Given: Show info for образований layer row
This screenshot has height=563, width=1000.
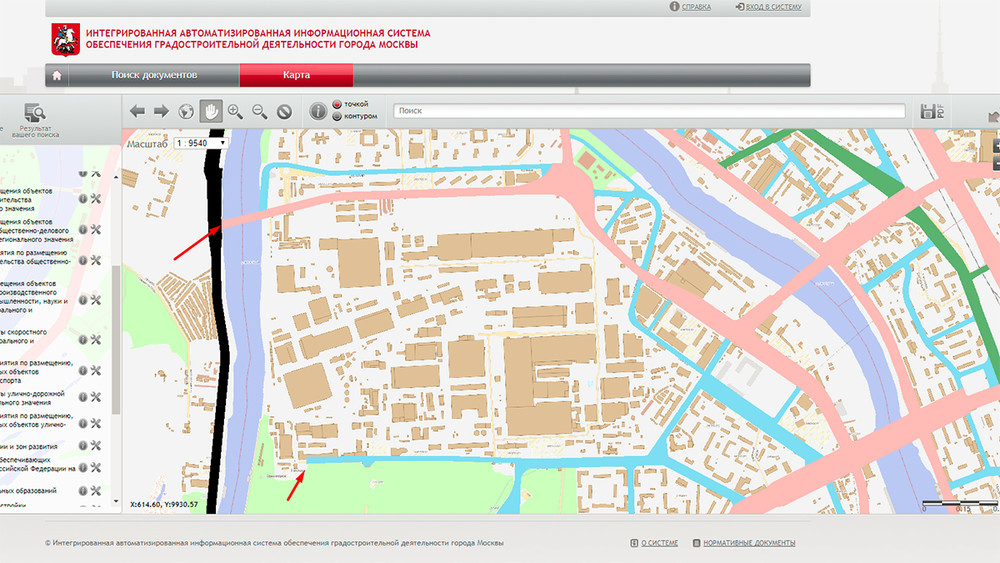Looking at the screenshot, I should (83, 491).
